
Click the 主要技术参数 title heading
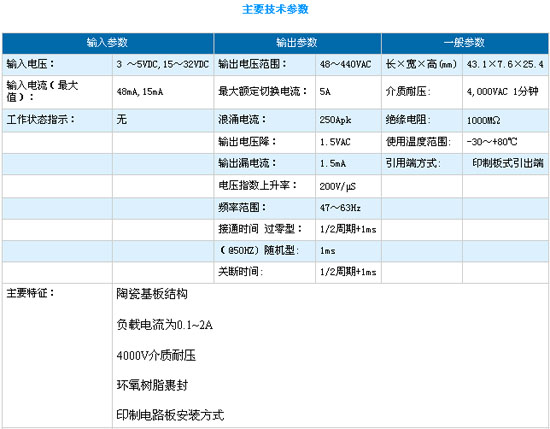coord(275,9)
